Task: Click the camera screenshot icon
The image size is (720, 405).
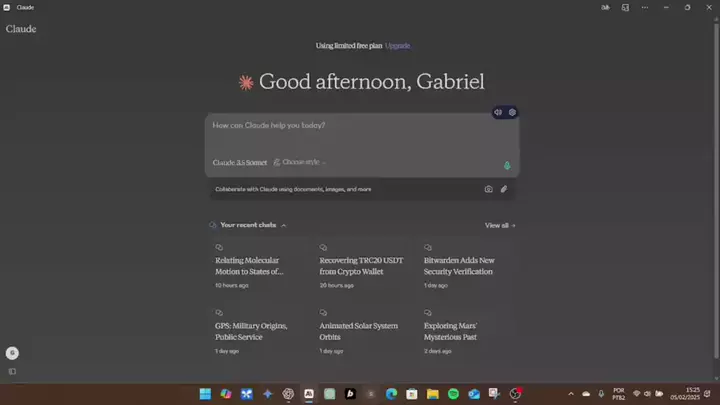Action: (488, 189)
